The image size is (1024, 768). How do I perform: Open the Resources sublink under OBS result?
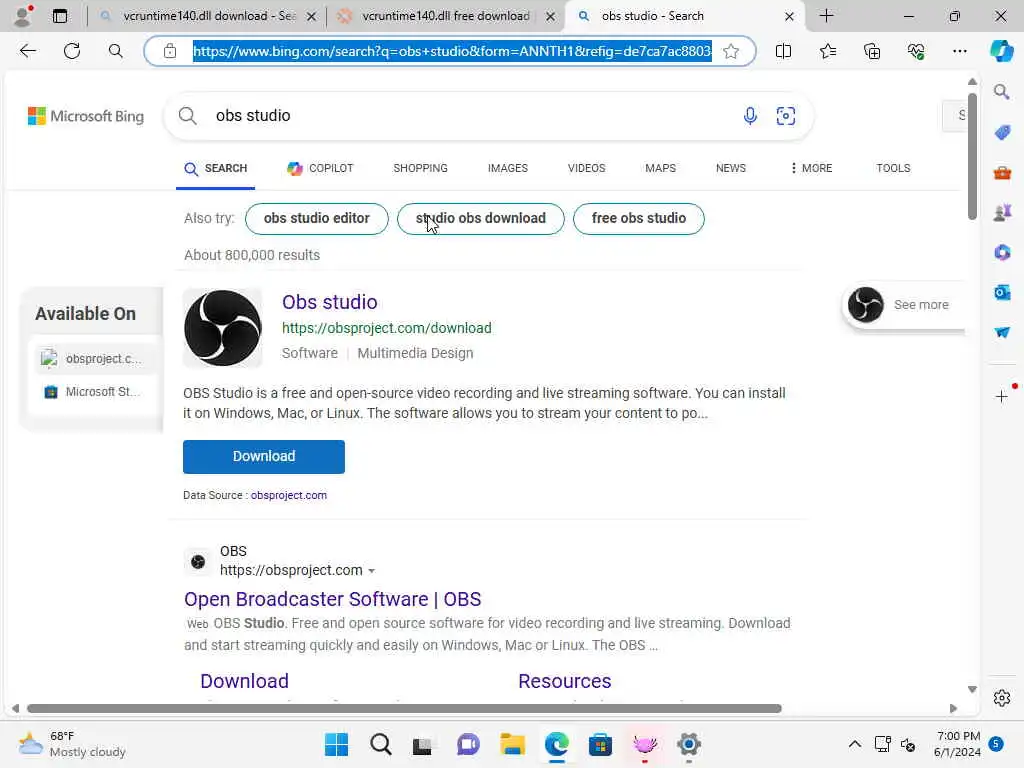tap(564, 681)
